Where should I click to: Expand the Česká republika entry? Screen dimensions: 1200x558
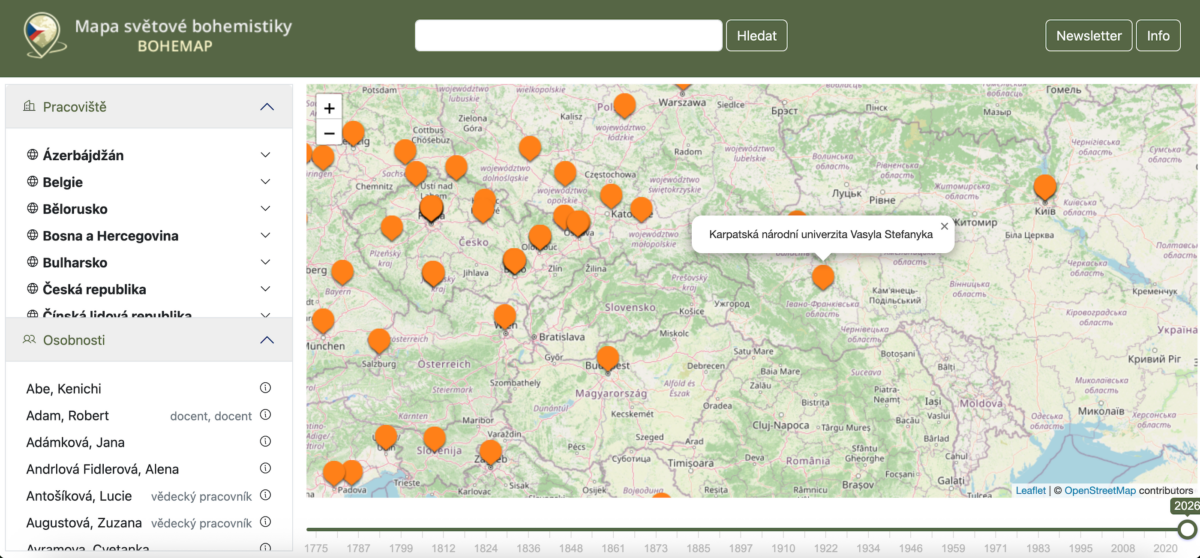pyautogui.click(x=265, y=289)
